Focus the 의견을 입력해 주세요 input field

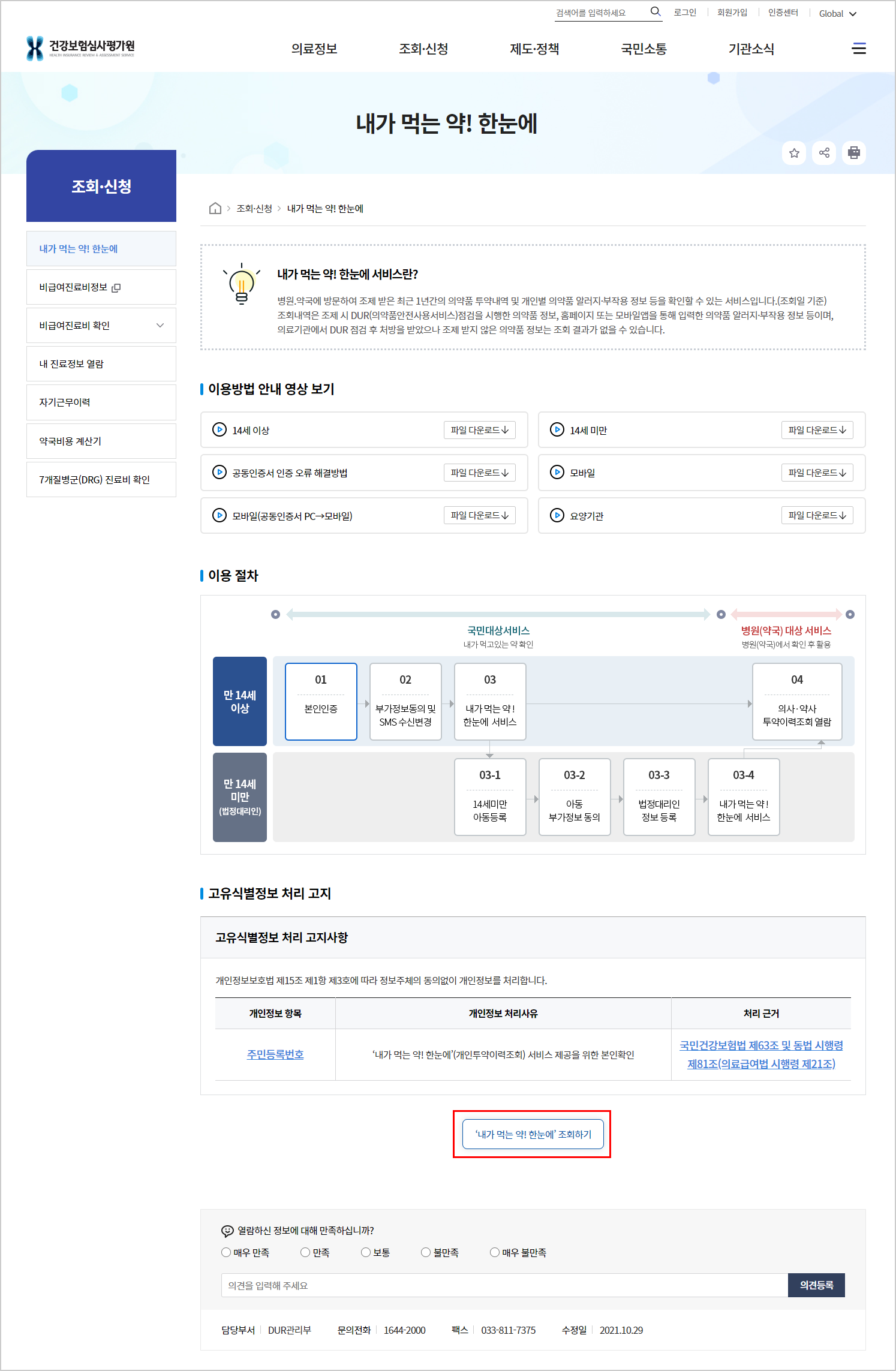504,1285
